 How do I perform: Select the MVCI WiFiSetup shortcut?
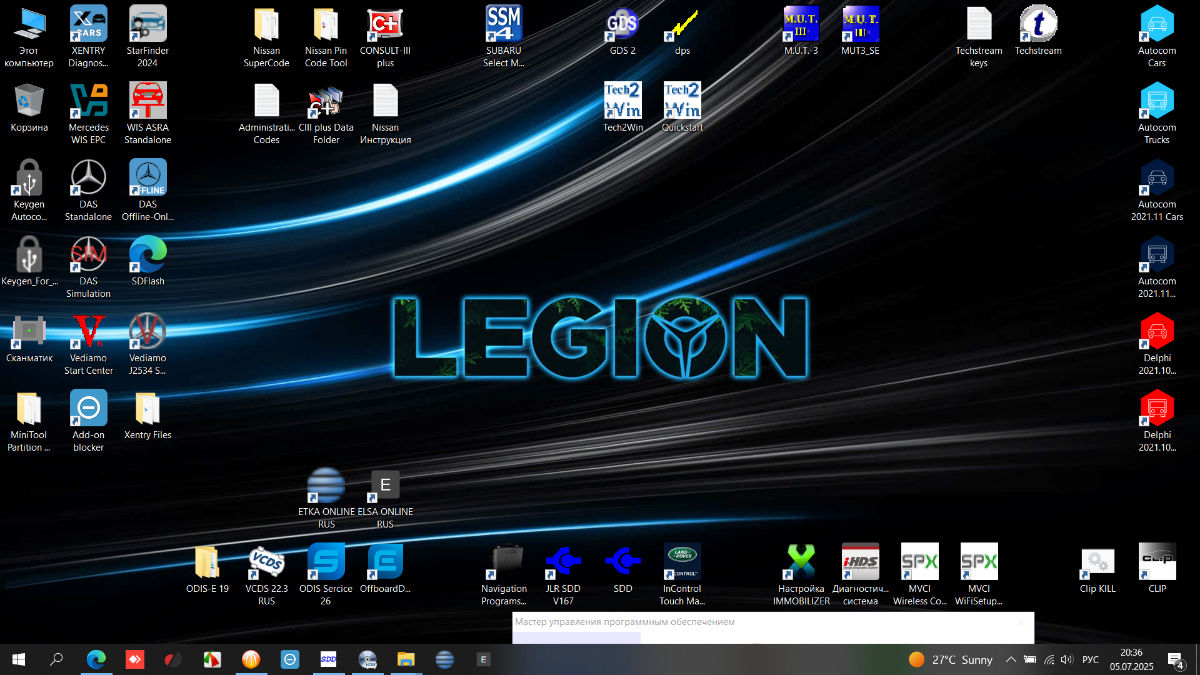(979, 562)
